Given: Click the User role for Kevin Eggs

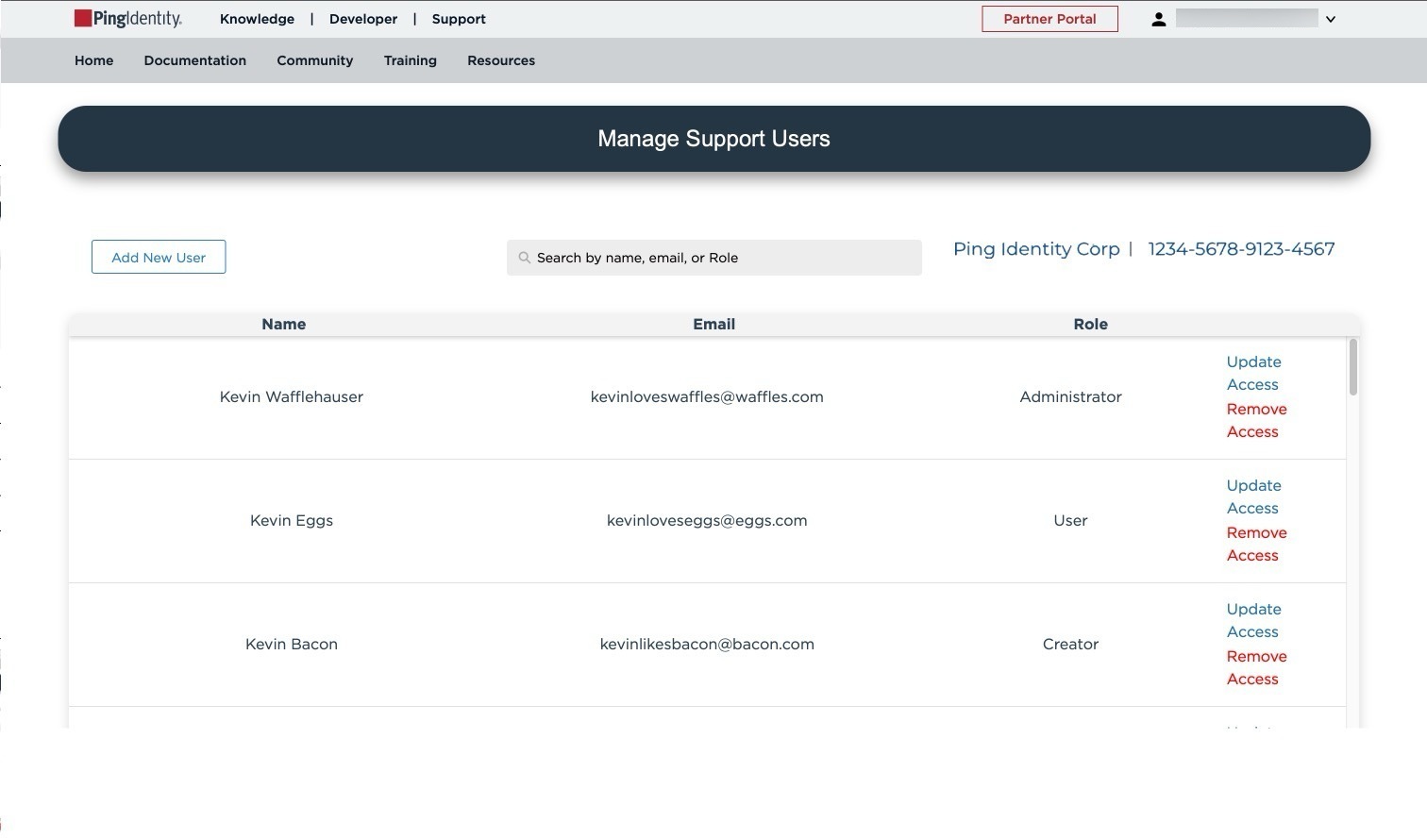Looking at the screenshot, I should (x=1070, y=520).
